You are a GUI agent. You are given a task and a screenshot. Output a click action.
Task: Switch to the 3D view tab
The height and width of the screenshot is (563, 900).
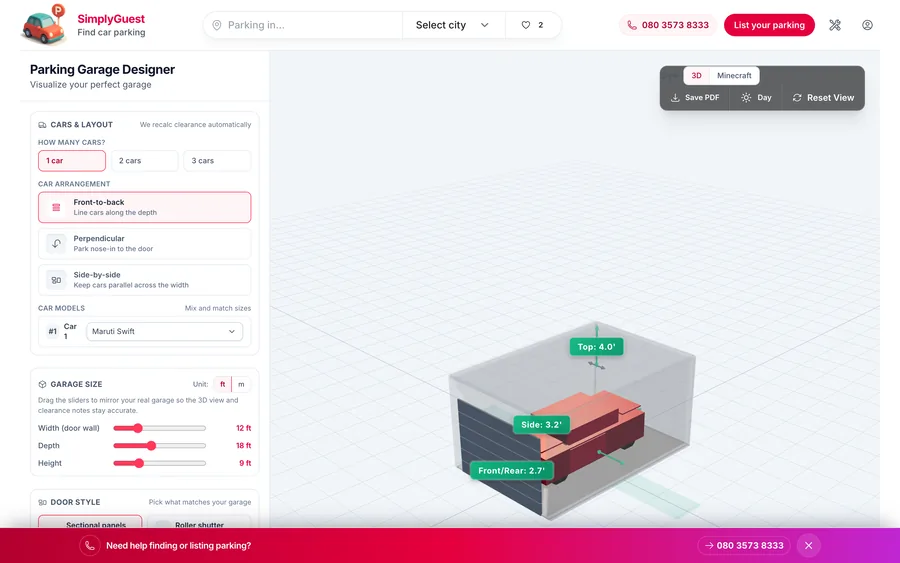pos(696,76)
